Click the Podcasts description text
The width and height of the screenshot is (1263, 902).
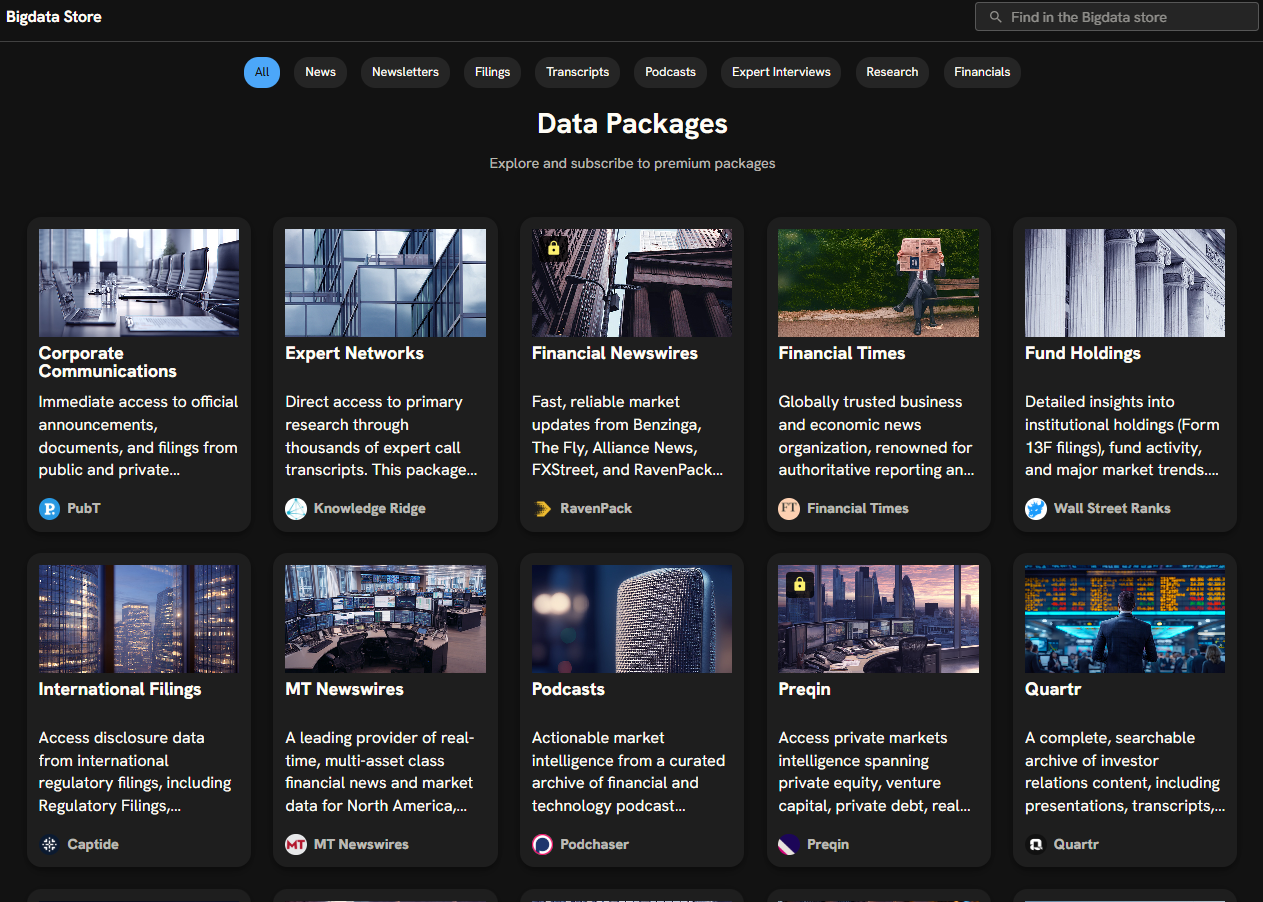[x=628, y=772]
